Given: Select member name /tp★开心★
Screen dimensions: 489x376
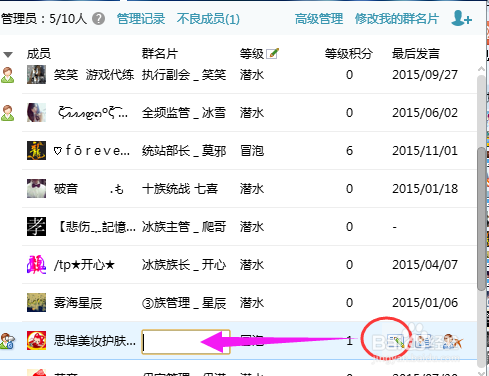Looking at the screenshot, I should coord(84,265).
